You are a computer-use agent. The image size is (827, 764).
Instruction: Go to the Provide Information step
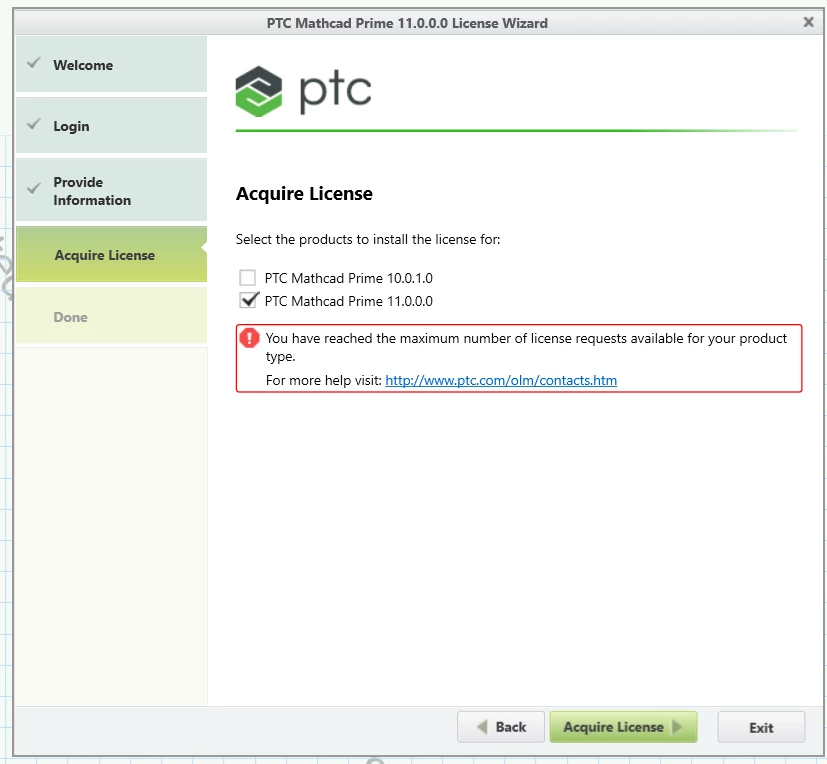pos(111,190)
